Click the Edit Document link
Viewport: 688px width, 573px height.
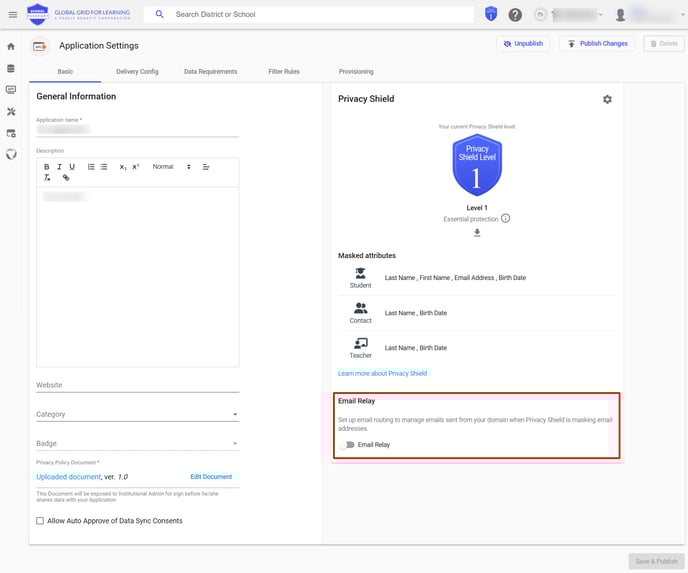[x=211, y=477]
